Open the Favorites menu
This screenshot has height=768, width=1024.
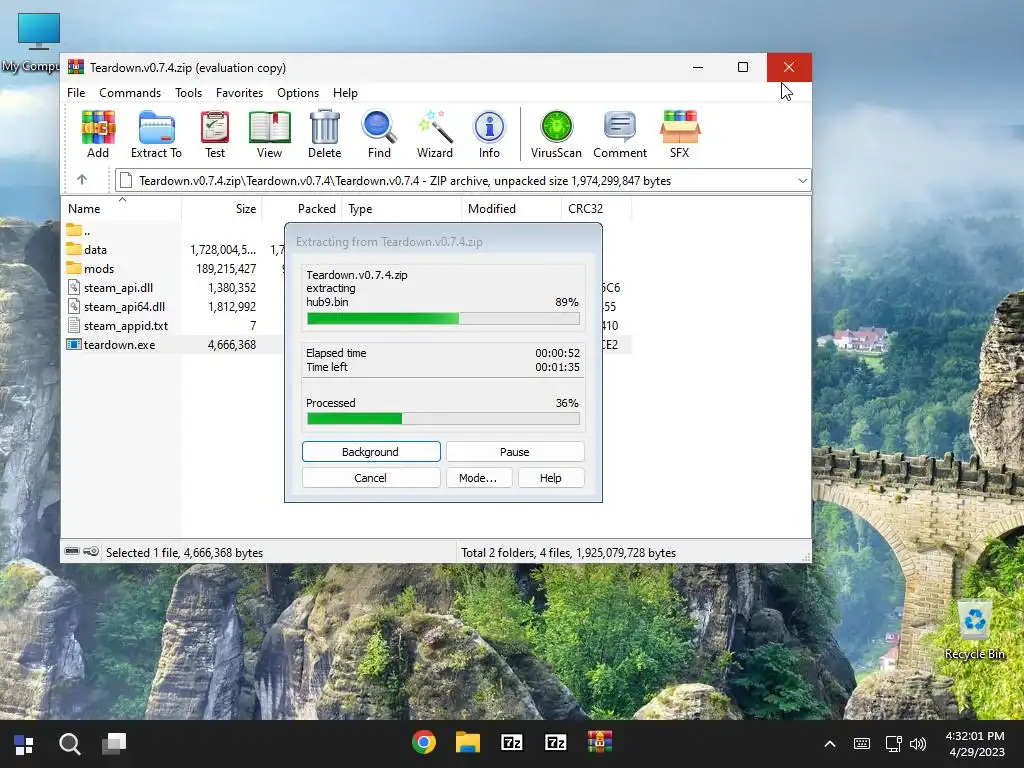(239, 93)
